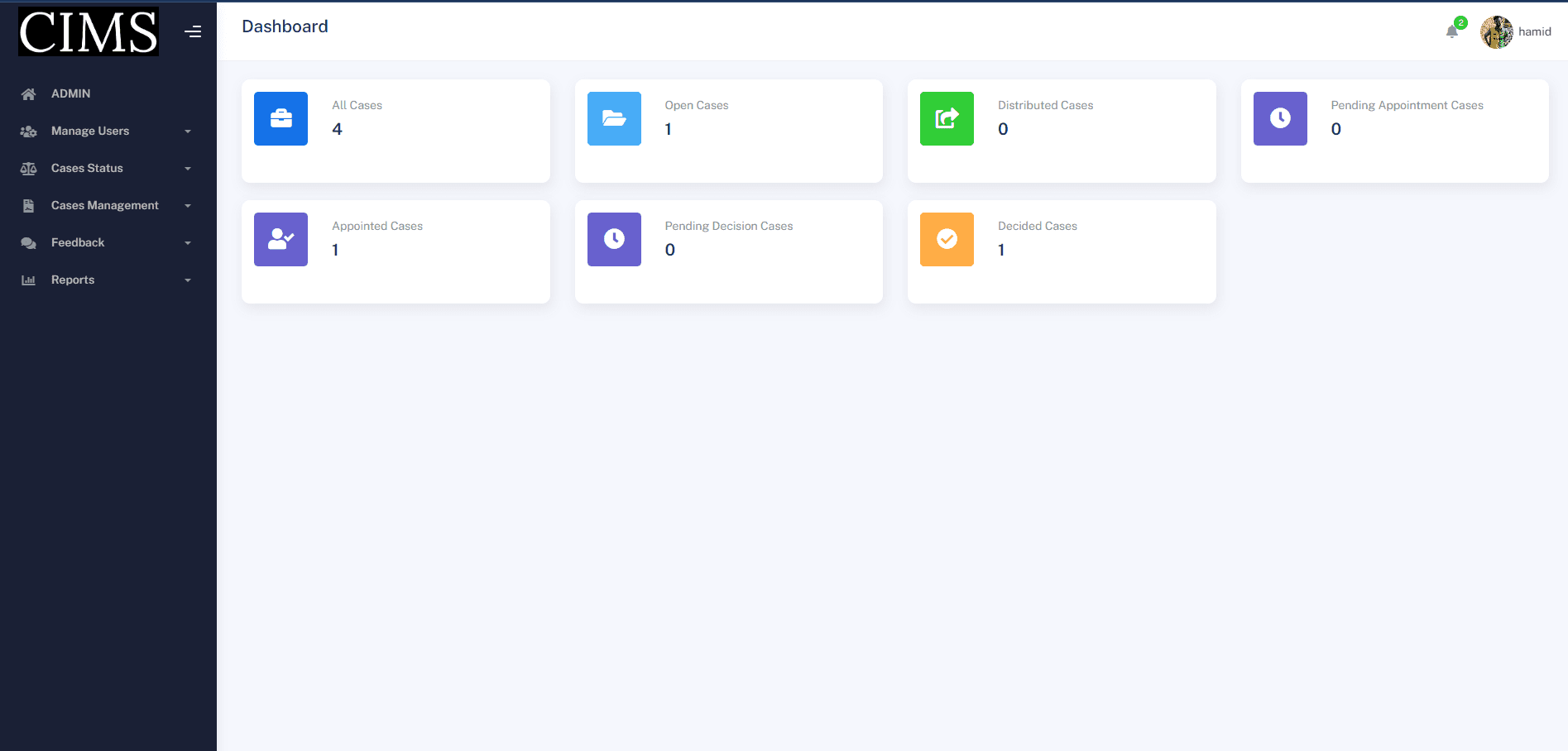Expand the Cases Status dropdown arrow
This screenshot has width=1568, height=751.
(x=188, y=169)
